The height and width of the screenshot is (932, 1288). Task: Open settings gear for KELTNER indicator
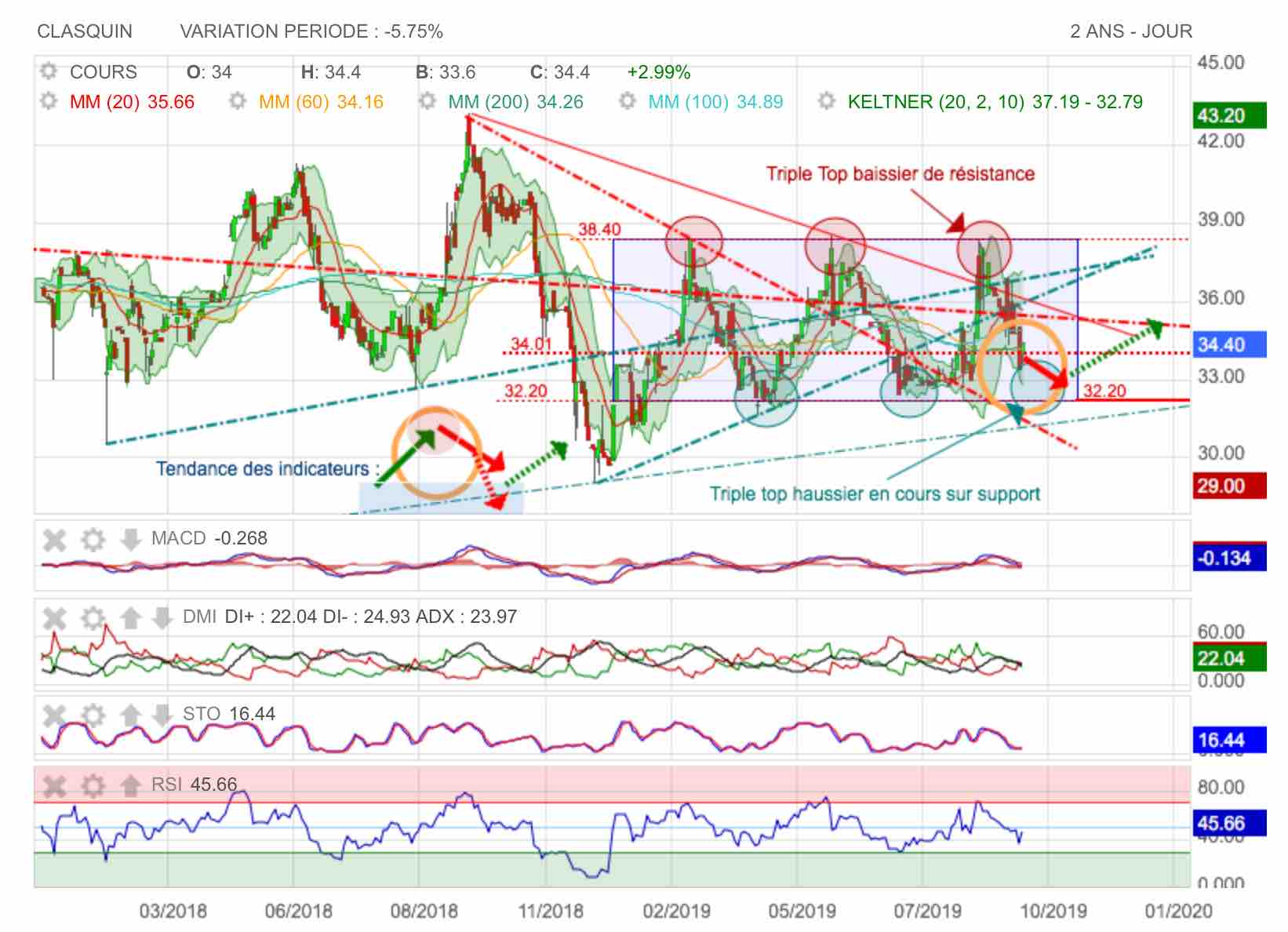click(826, 101)
